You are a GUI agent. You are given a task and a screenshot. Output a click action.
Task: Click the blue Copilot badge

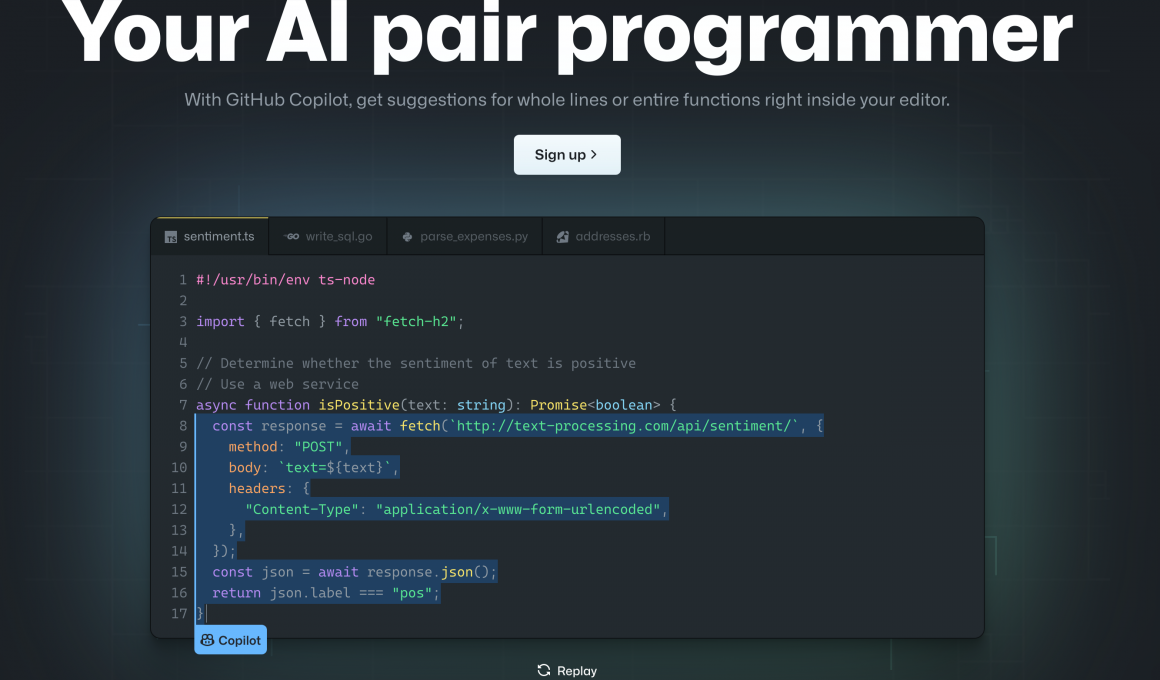click(x=230, y=639)
